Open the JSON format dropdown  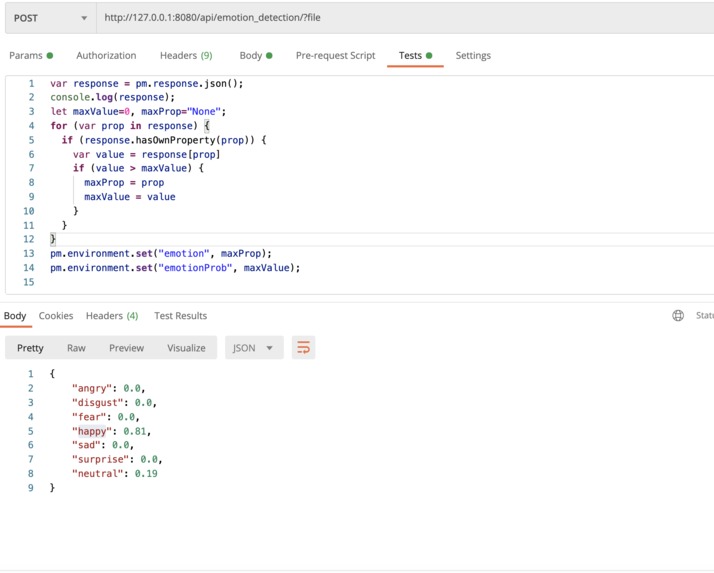click(x=254, y=348)
